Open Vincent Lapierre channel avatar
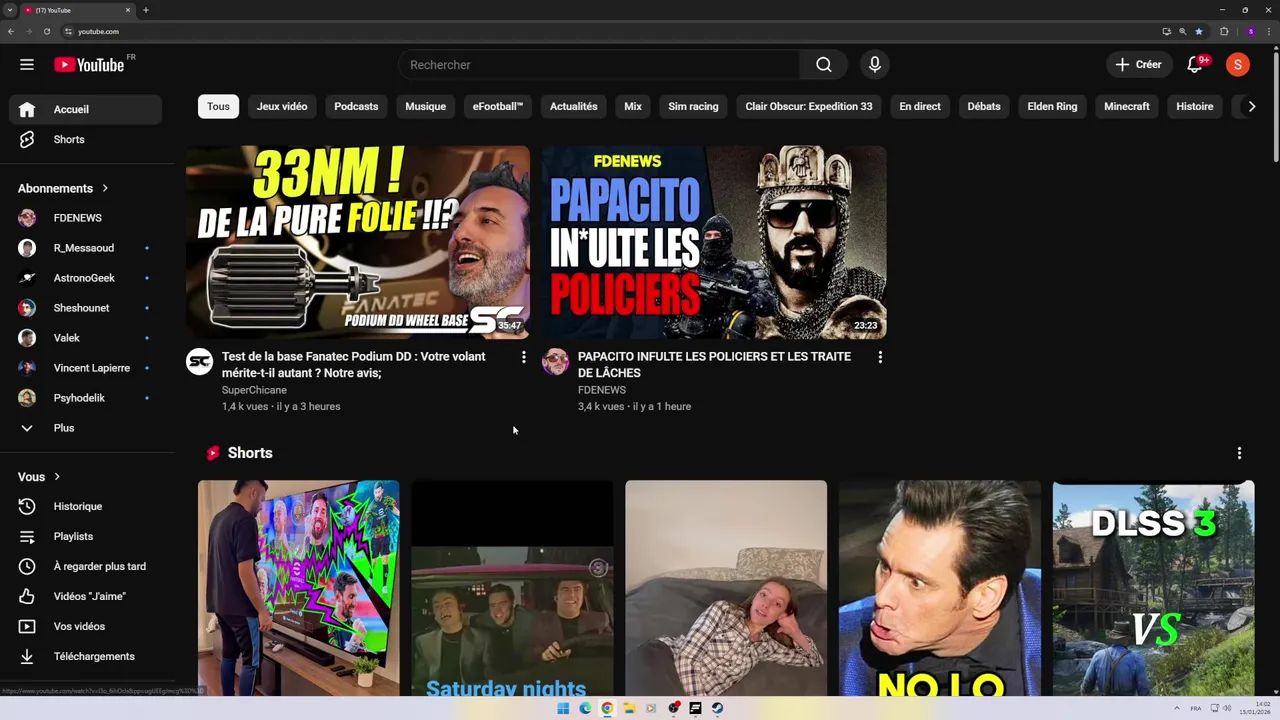 pos(27,368)
